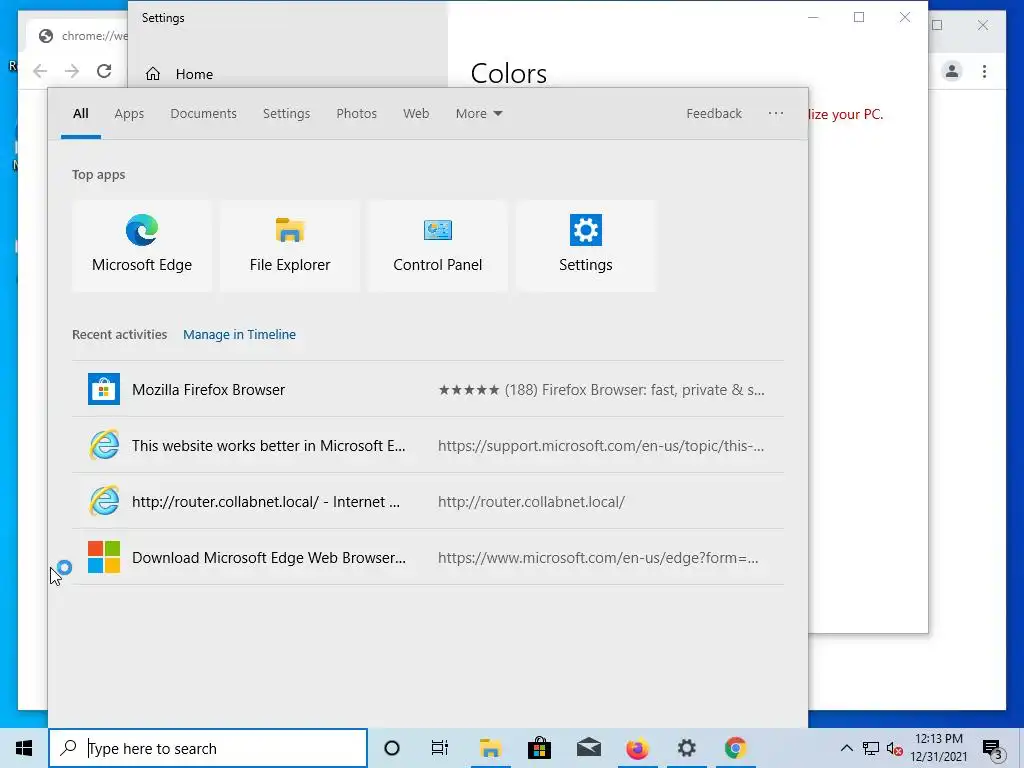The image size is (1024, 768).
Task: Click the Microsoft logo beside Download Edge
Action: click(x=104, y=557)
